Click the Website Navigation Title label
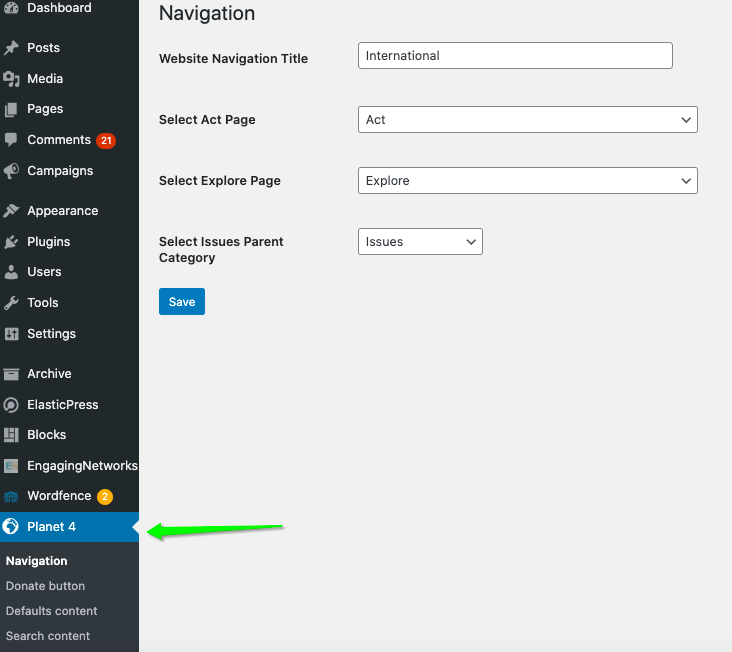732x652 pixels. 233,59
